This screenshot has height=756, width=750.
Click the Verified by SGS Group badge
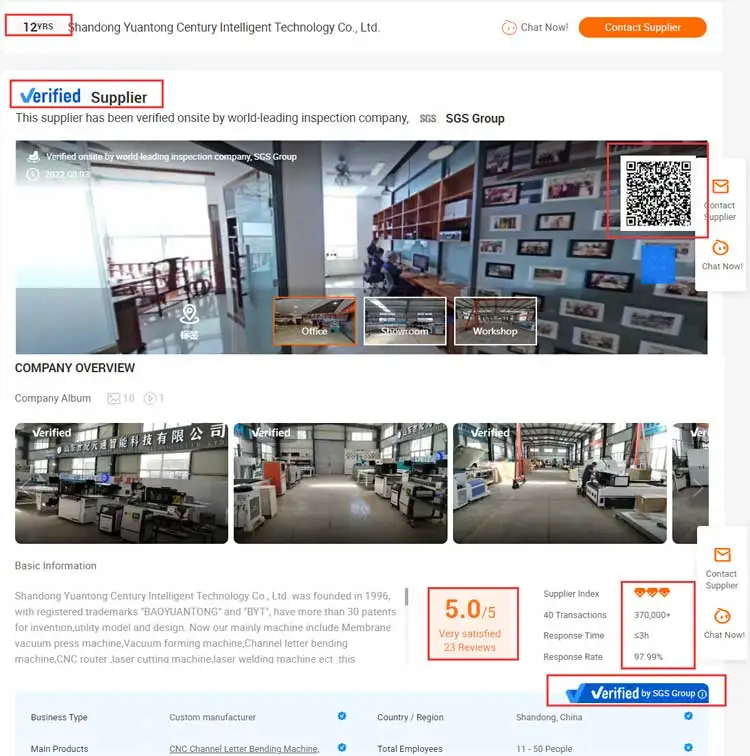click(x=637, y=693)
